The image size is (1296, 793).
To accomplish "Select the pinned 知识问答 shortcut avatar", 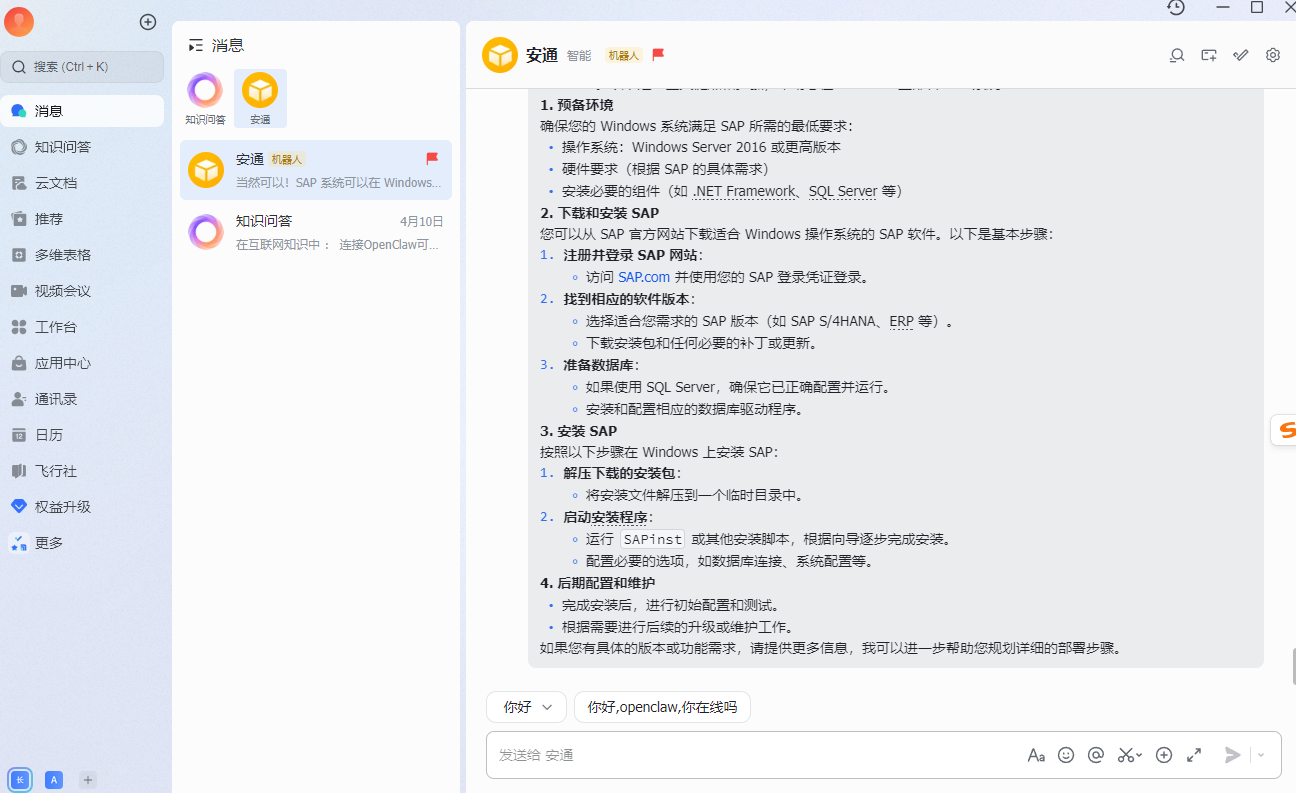I will pyautogui.click(x=205, y=98).
